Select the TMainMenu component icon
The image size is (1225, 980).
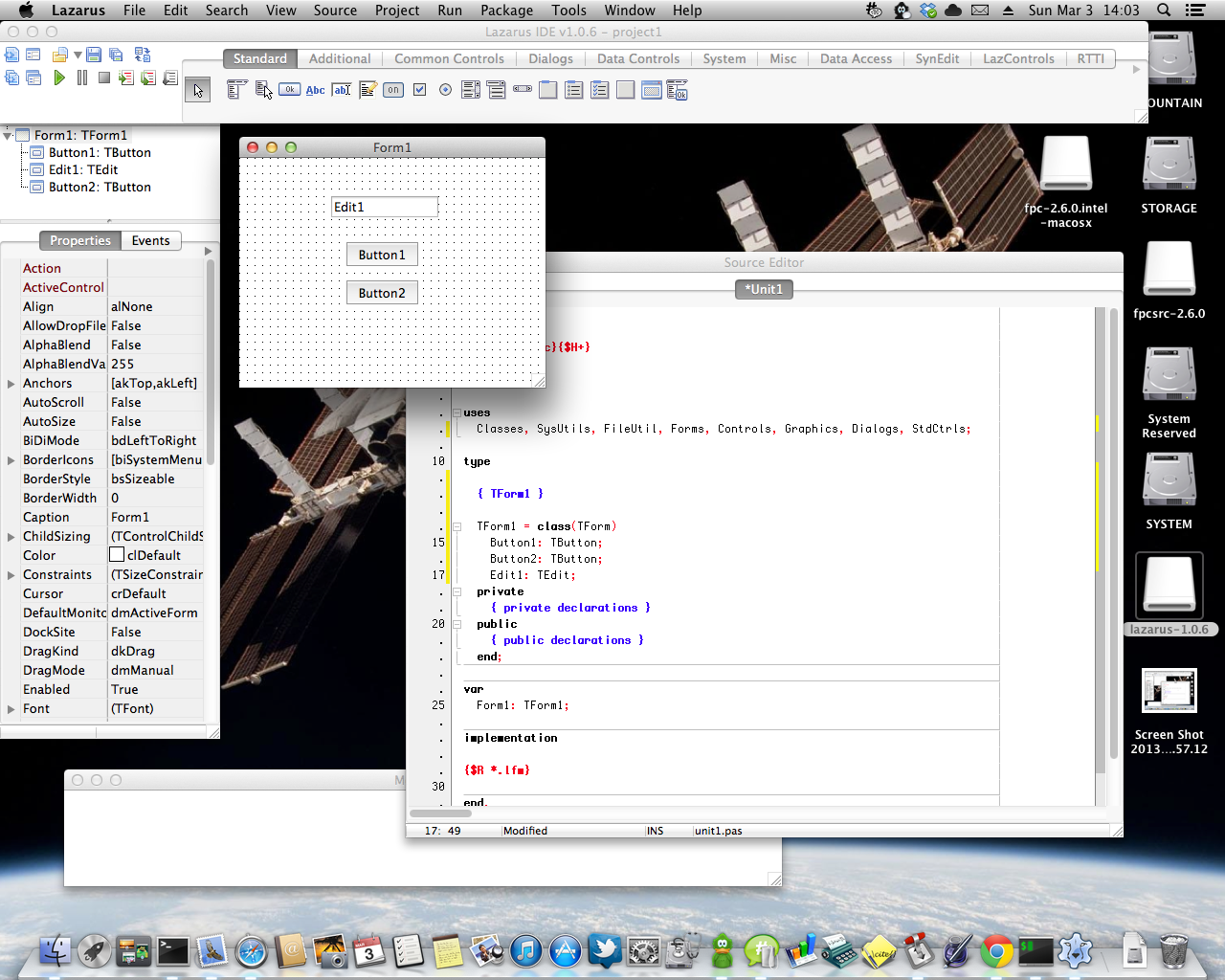(236, 90)
